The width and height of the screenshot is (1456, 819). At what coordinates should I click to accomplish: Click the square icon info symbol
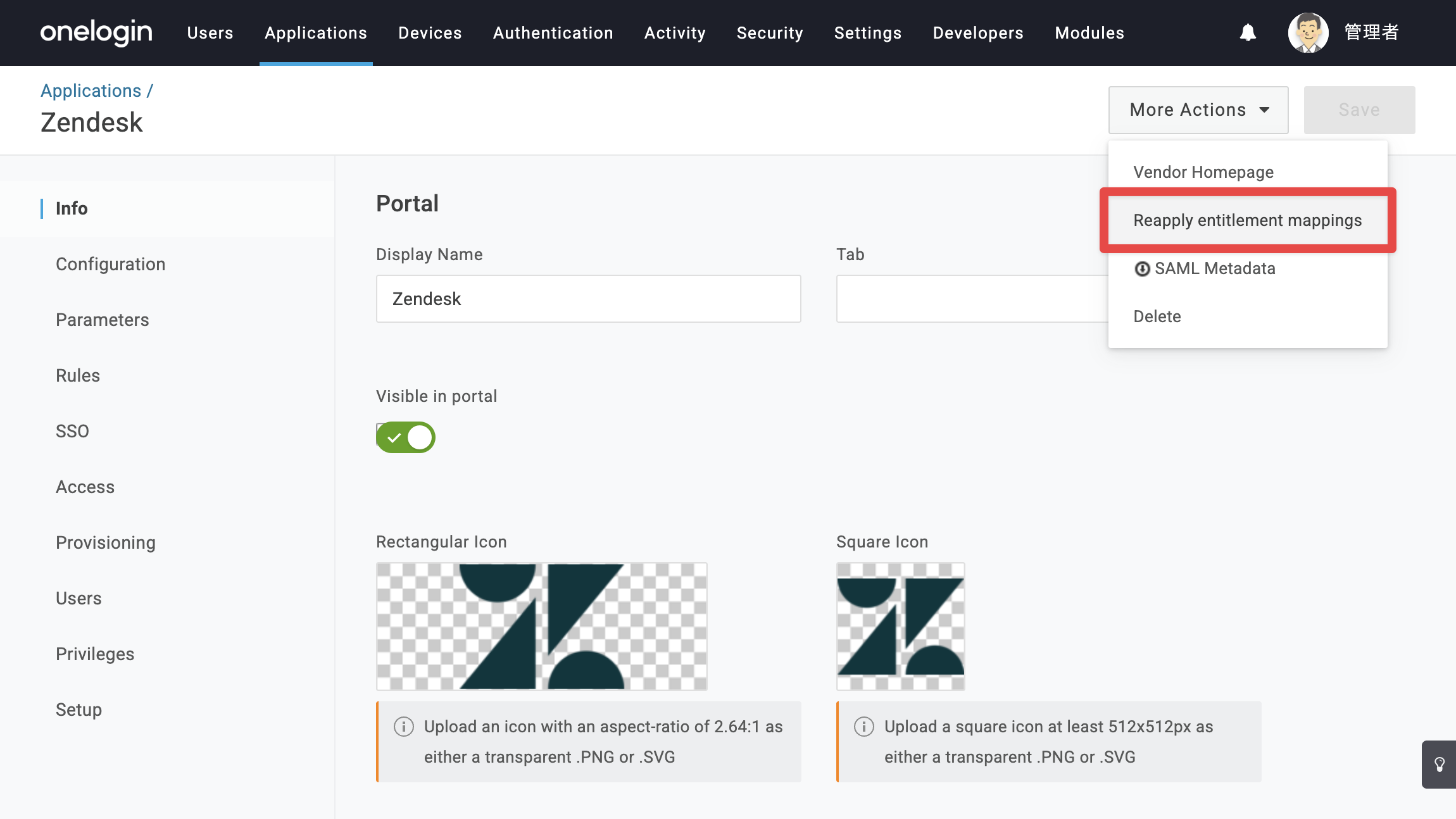click(864, 727)
